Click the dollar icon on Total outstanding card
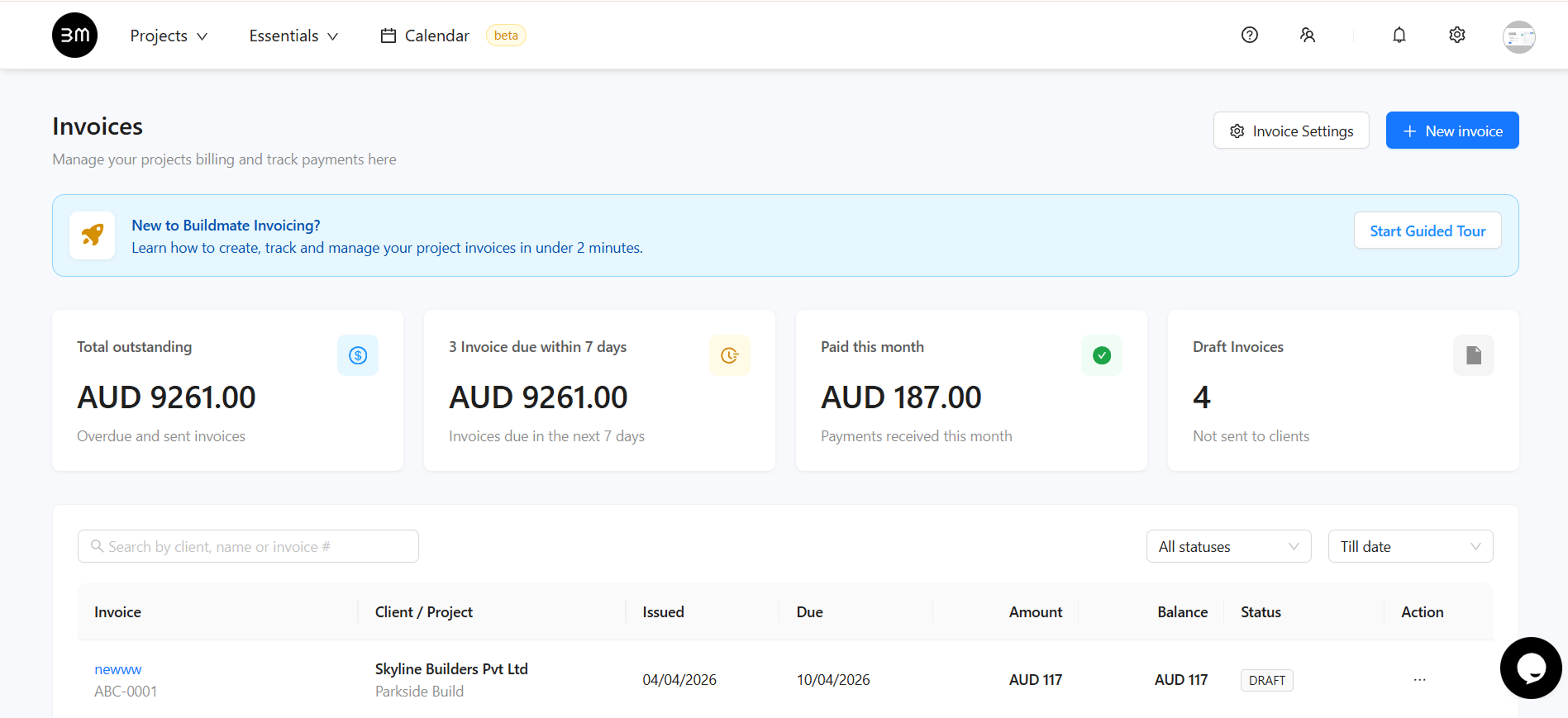The image size is (1568, 718). pyautogui.click(x=358, y=355)
